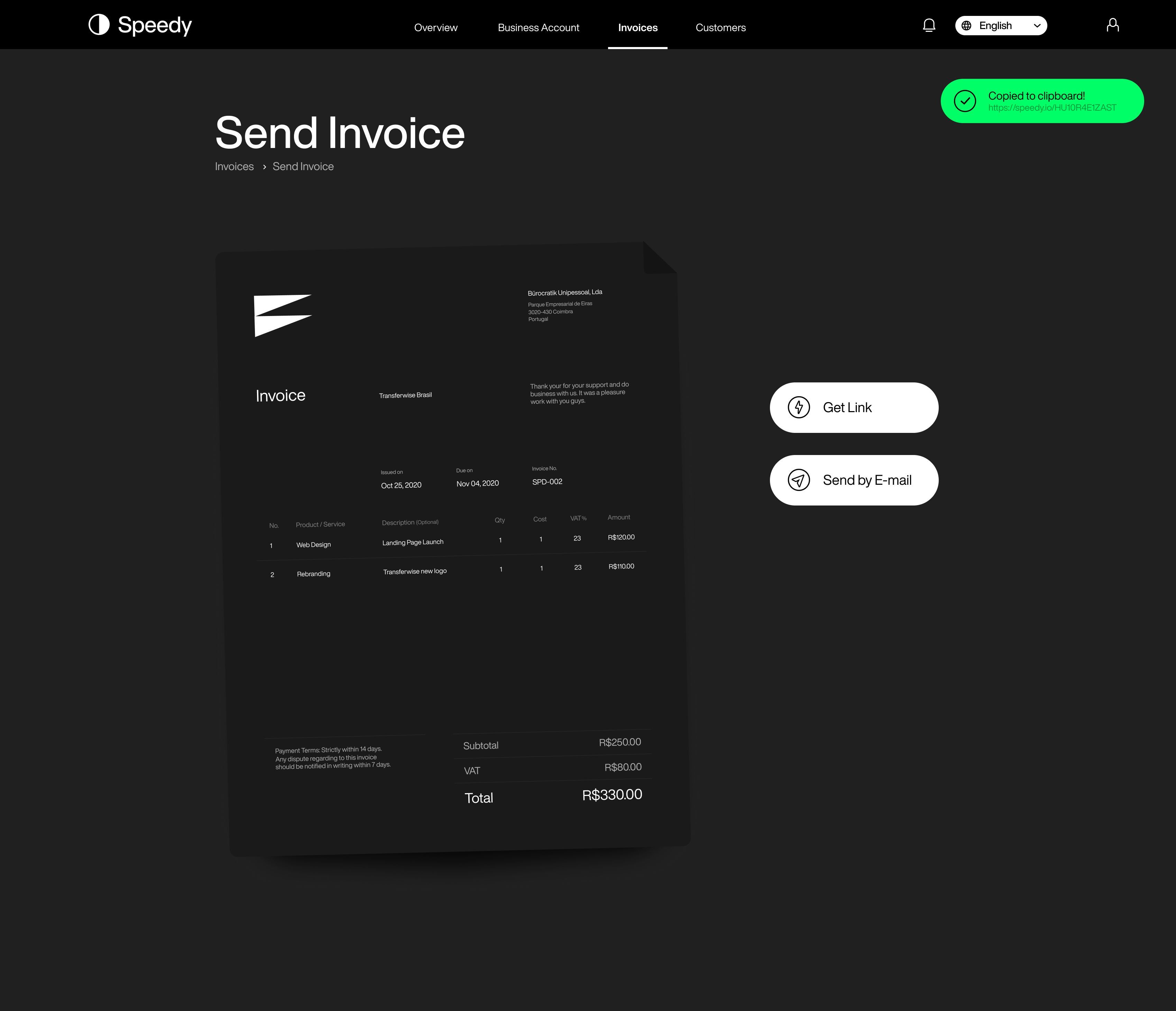Click the Business Account menu item
Image resolution: width=1176 pixels, height=1011 pixels.
(538, 27)
